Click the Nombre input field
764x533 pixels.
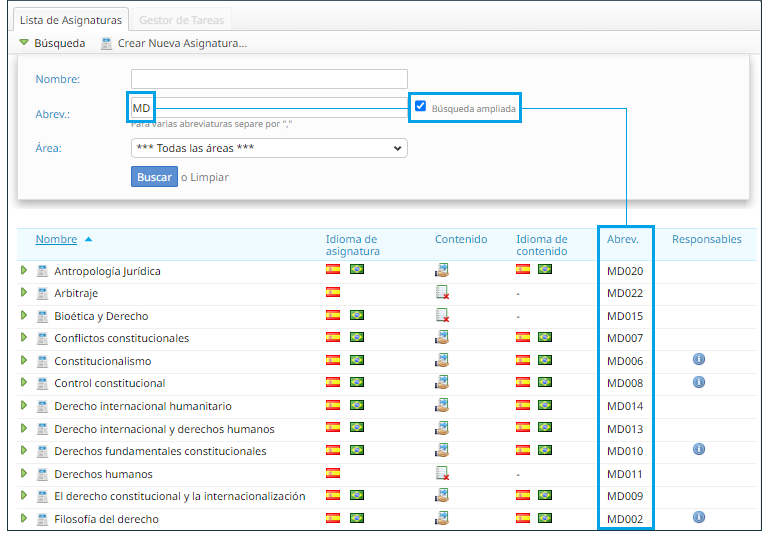coord(269,79)
